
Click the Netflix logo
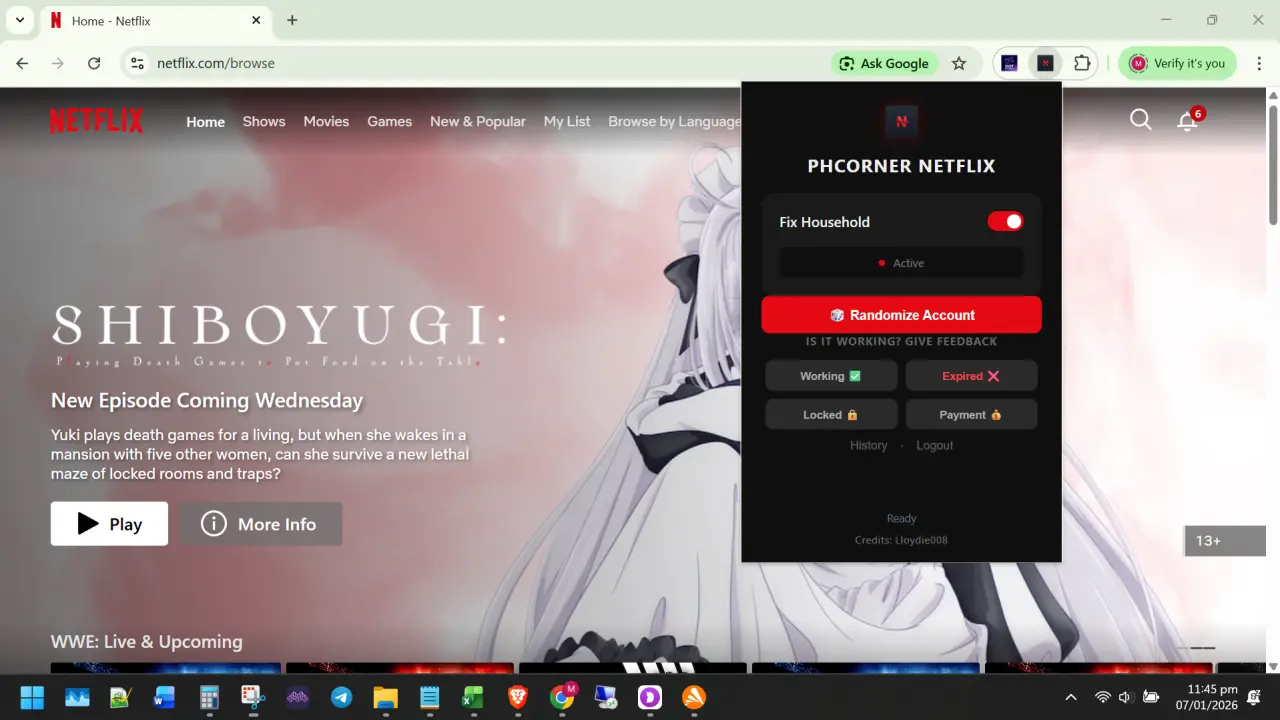(x=97, y=121)
